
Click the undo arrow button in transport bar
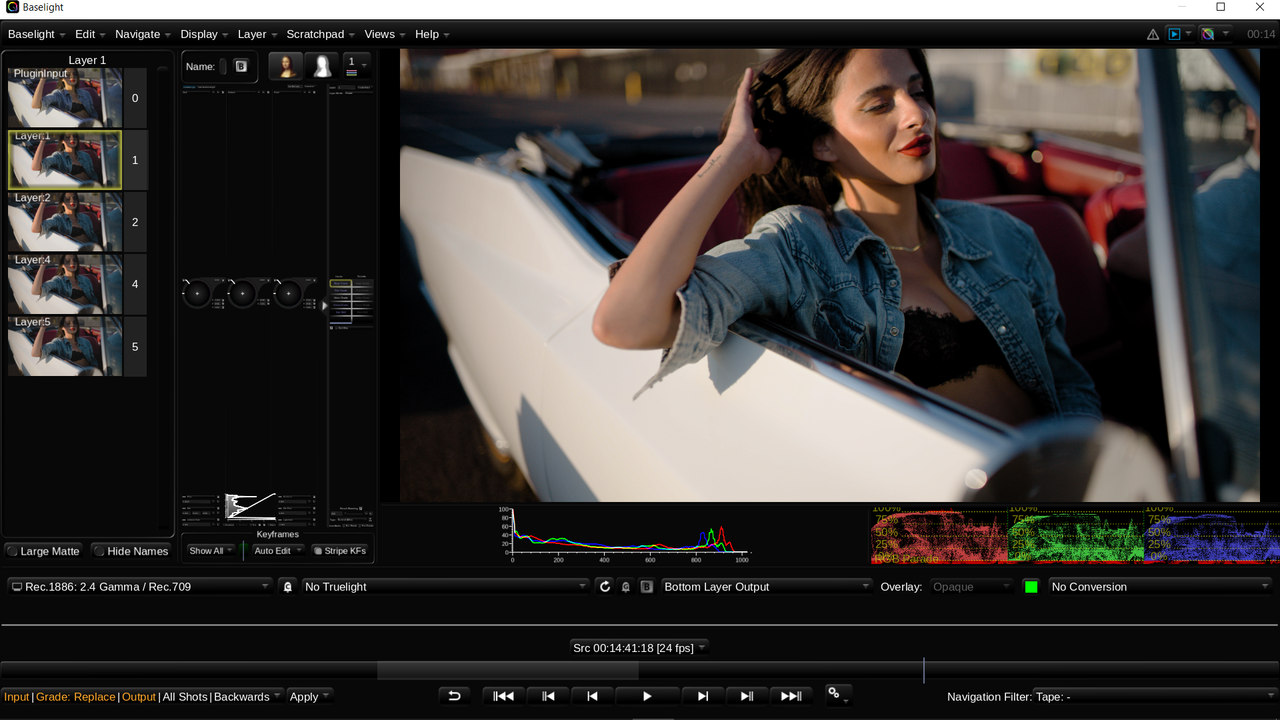(x=454, y=696)
